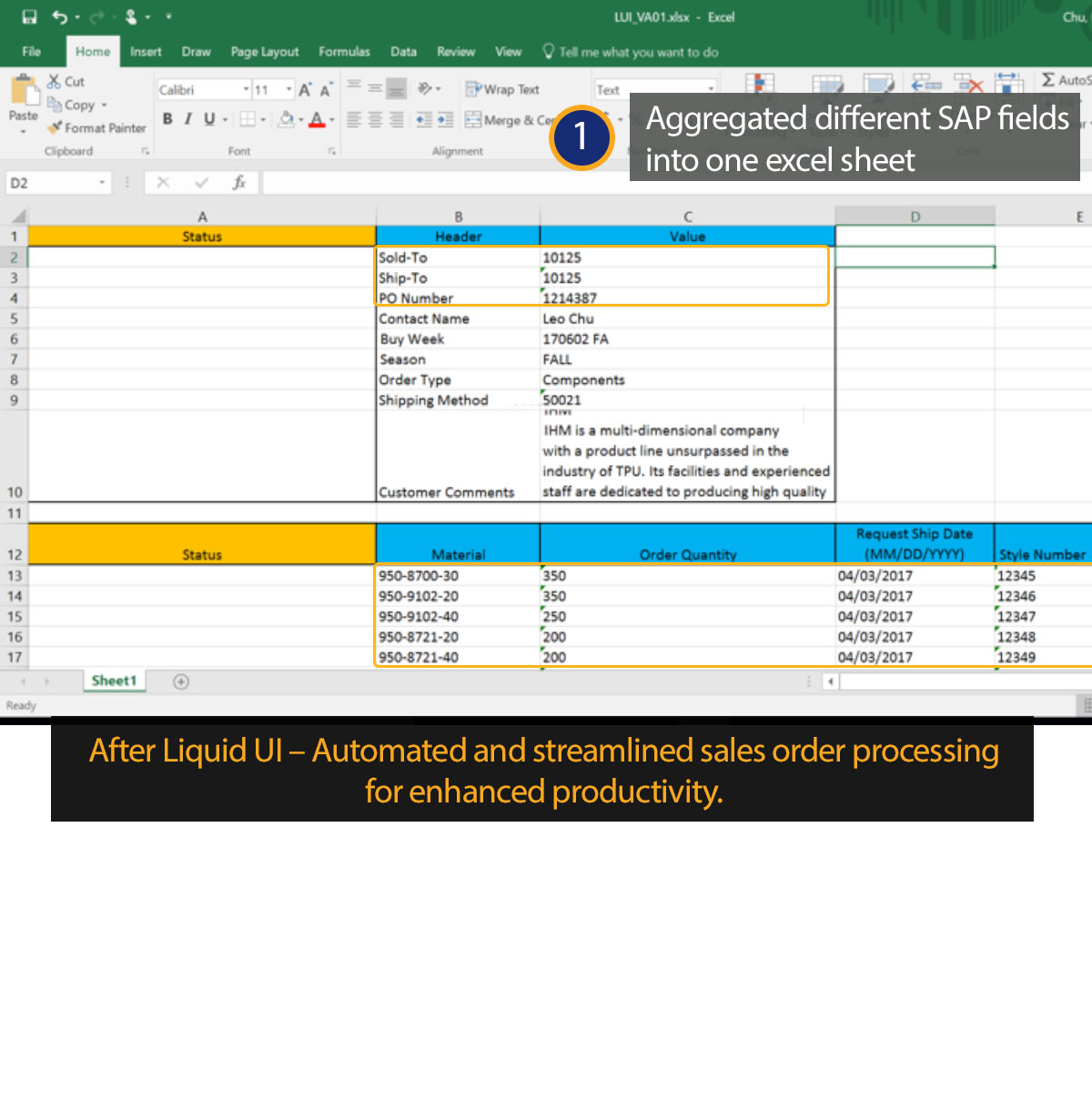1092x1120 pixels.
Task: Click the Paste button
Action: point(23,100)
